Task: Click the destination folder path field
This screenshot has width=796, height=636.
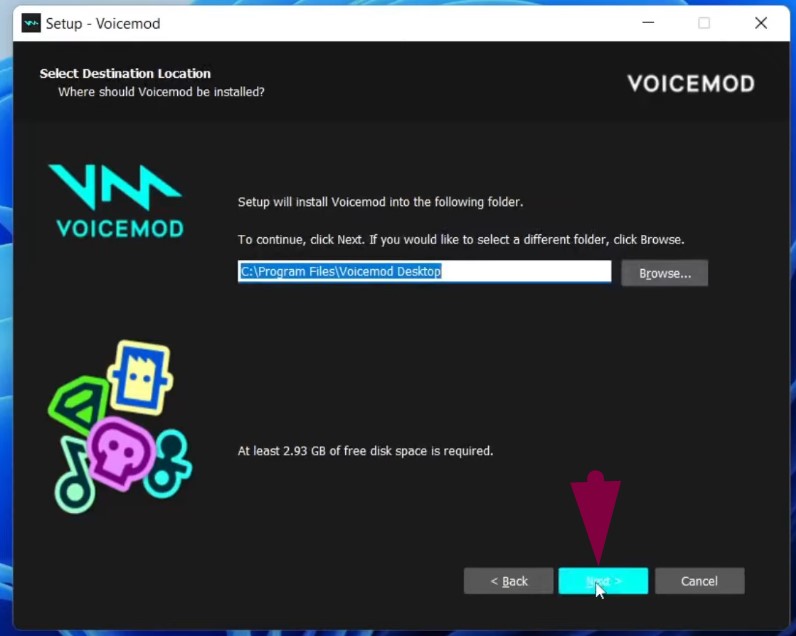Action: coord(424,271)
